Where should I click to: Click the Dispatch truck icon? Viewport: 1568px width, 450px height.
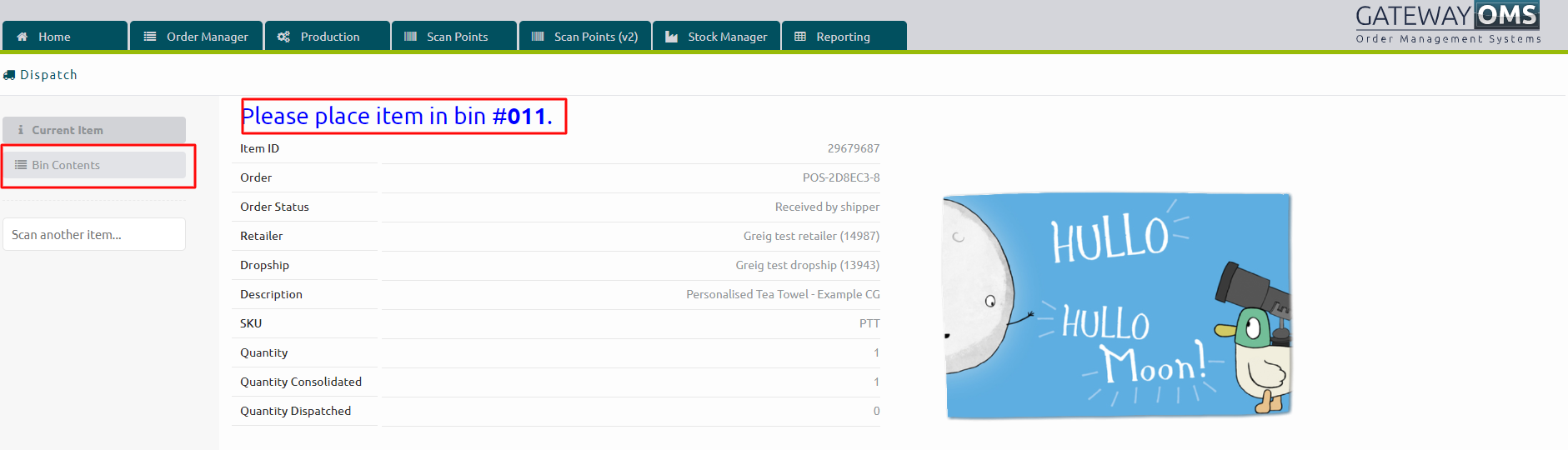pyautogui.click(x=9, y=75)
